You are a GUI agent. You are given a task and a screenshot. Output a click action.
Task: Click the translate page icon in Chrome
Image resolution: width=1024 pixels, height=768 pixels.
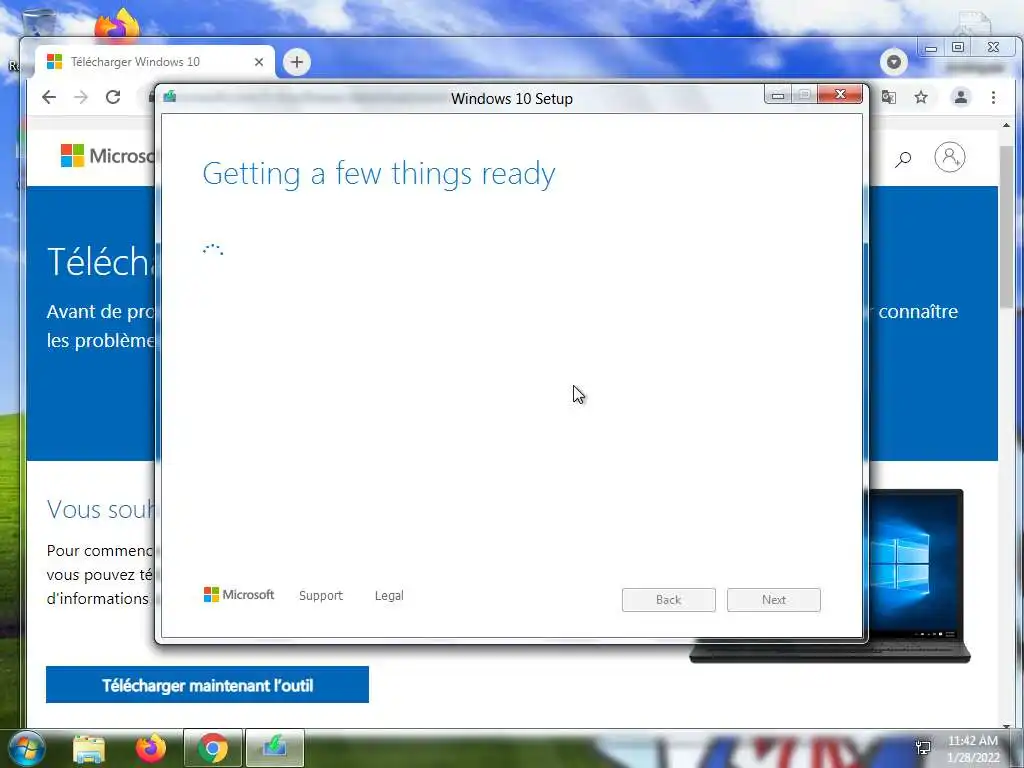click(889, 97)
